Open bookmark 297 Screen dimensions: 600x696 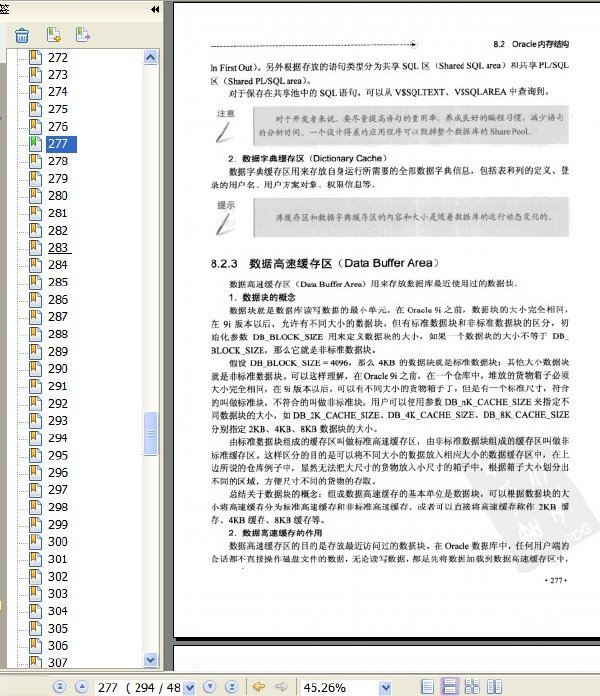point(58,490)
